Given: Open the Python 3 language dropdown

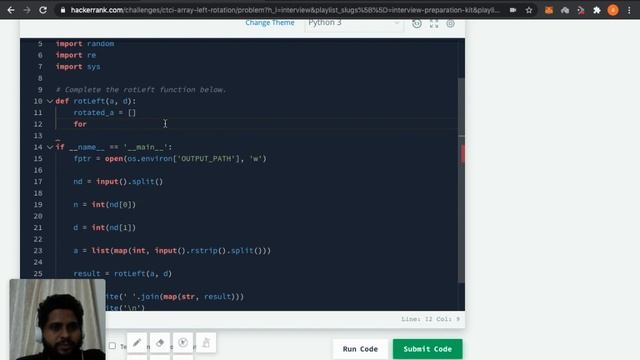Looking at the screenshot, I should pos(353,23).
